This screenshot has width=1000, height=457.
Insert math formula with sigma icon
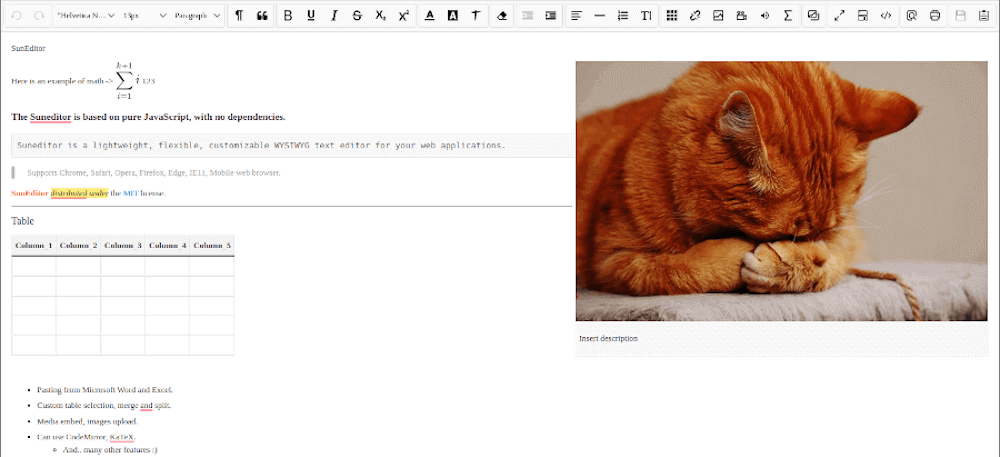788,16
